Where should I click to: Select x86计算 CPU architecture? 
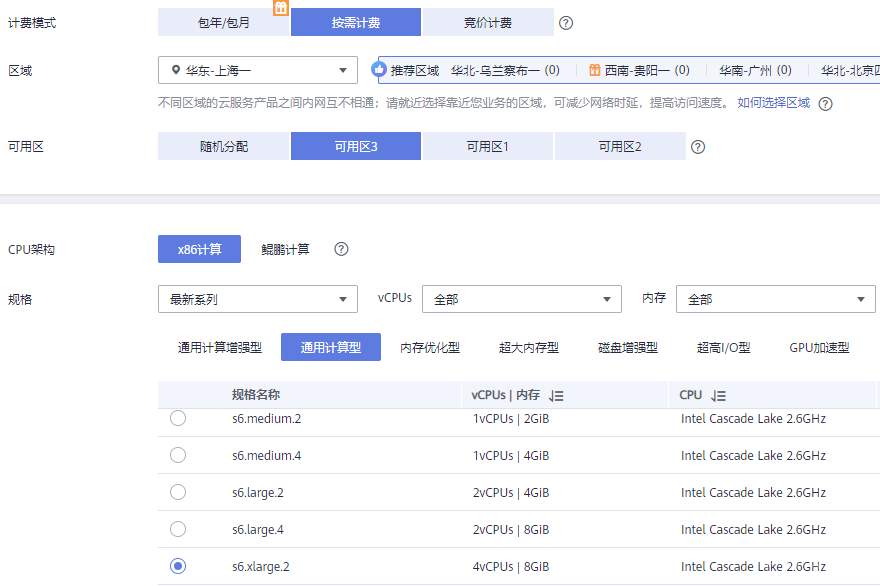pos(199,249)
